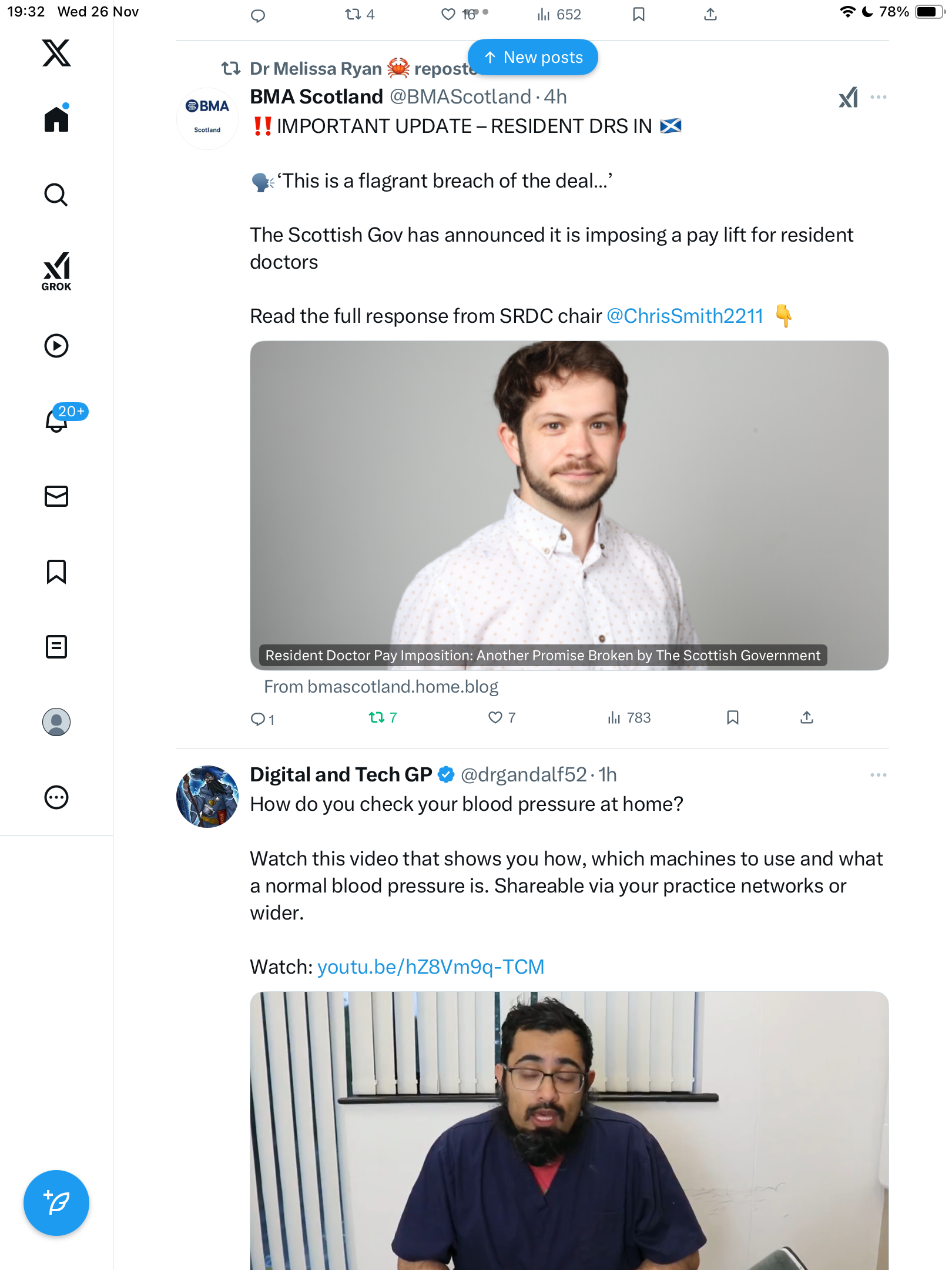The width and height of the screenshot is (952, 1270).
Task: Click the X logo in sidebar
Action: coord(56,53)
